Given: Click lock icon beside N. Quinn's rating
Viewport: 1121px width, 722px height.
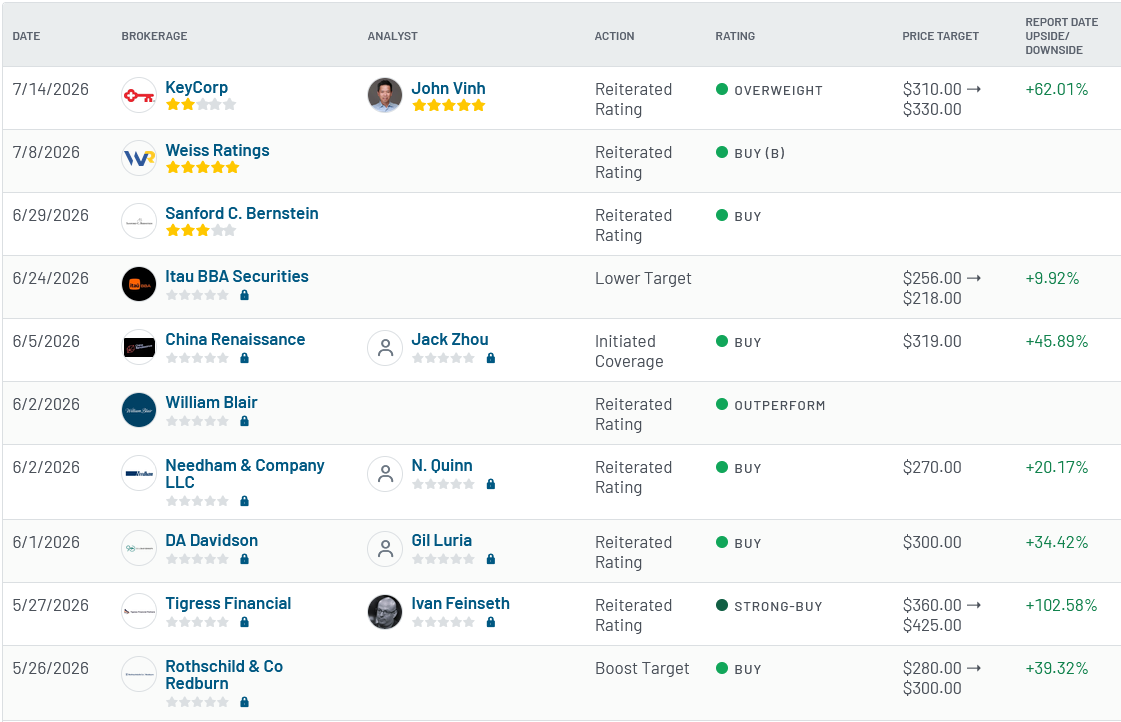Looking at the screenshot, I should [490, 484].
